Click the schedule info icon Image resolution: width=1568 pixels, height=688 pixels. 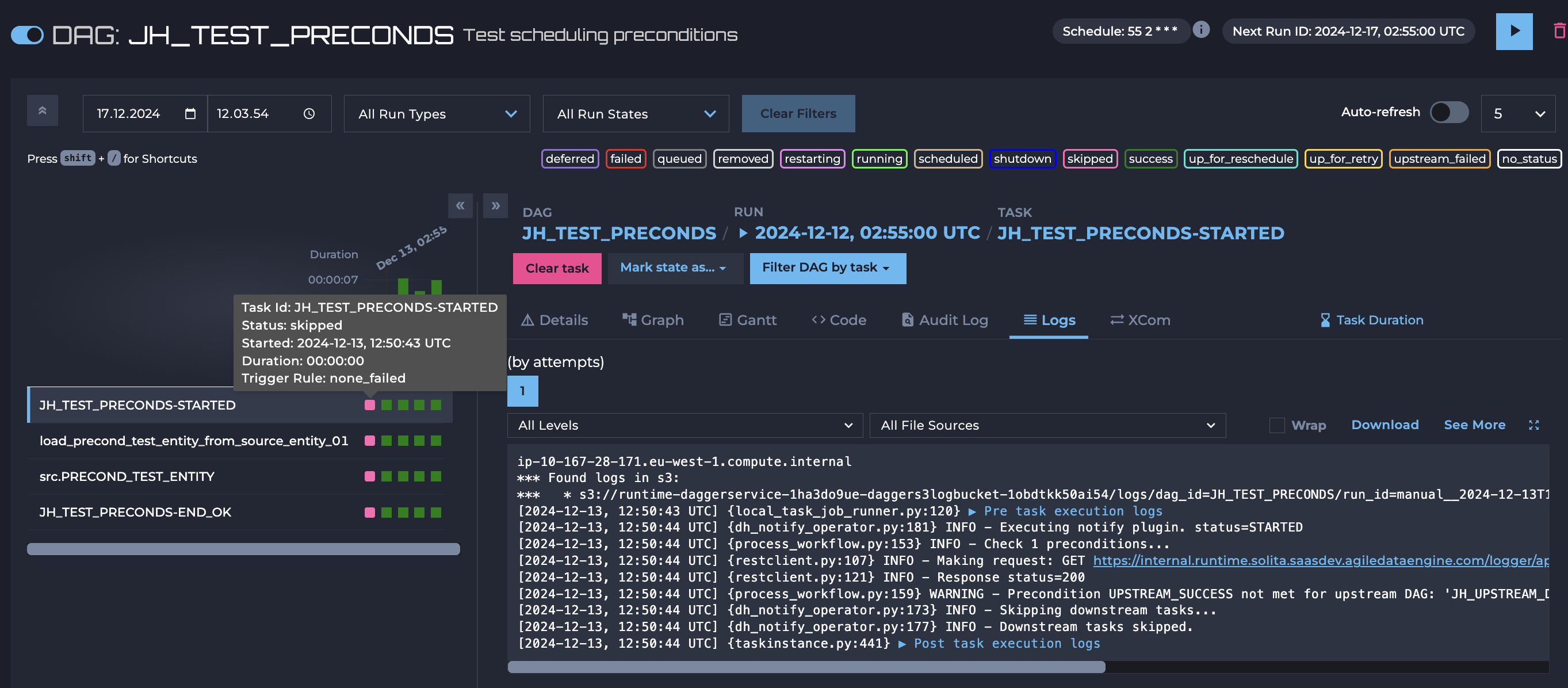click(1200, 30)
